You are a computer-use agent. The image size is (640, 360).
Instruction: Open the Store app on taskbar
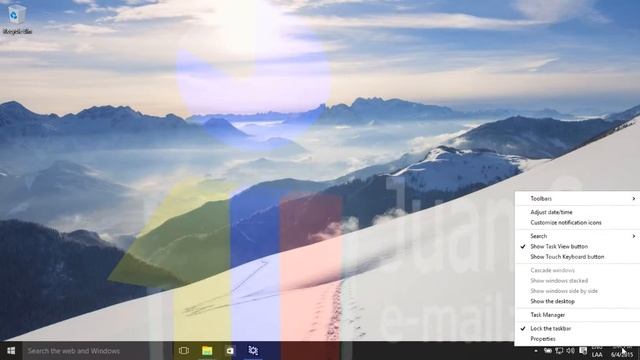[230, 351]
